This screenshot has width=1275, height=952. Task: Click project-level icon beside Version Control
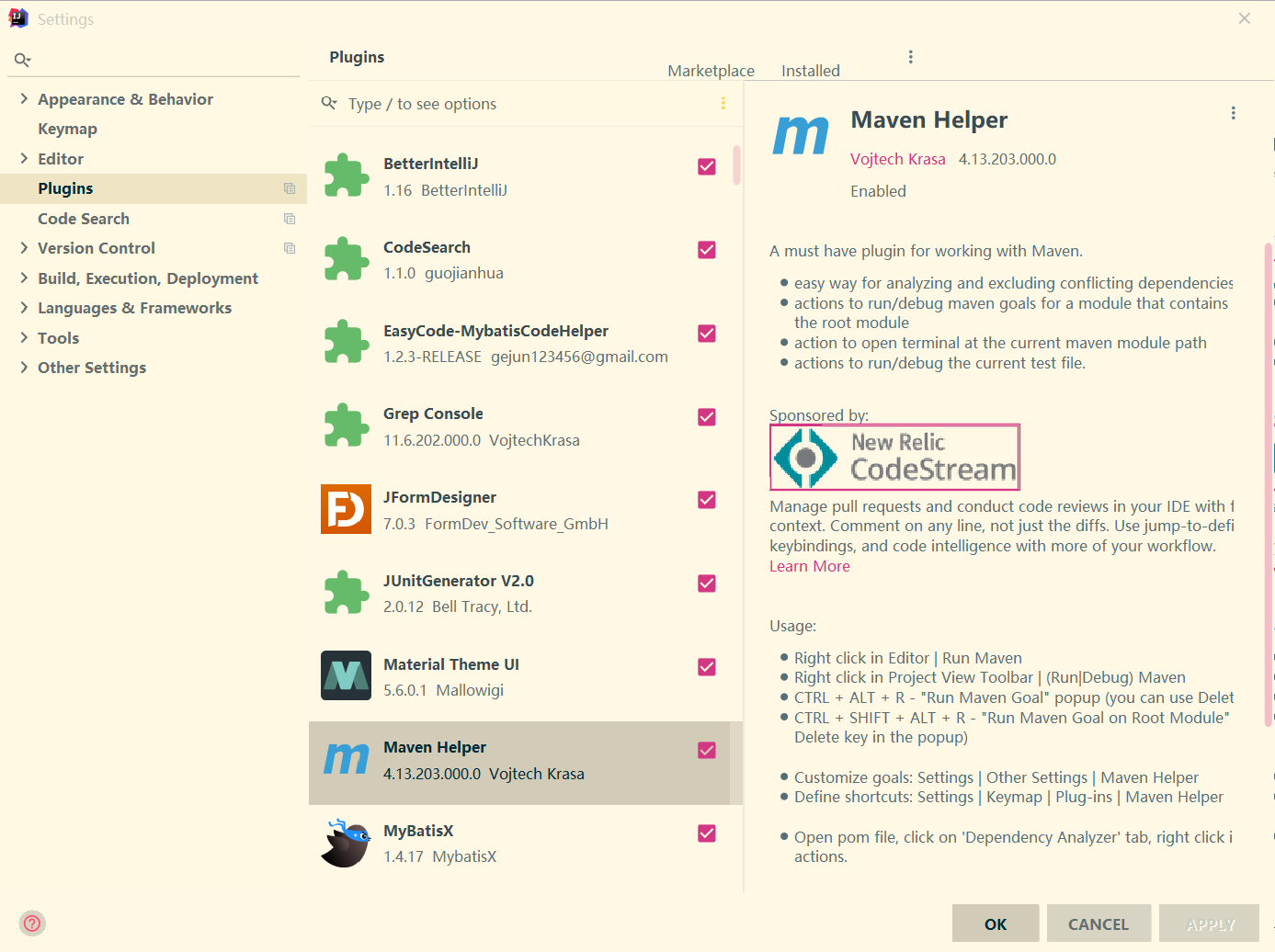pyautogui.click(x=290, y=248)
